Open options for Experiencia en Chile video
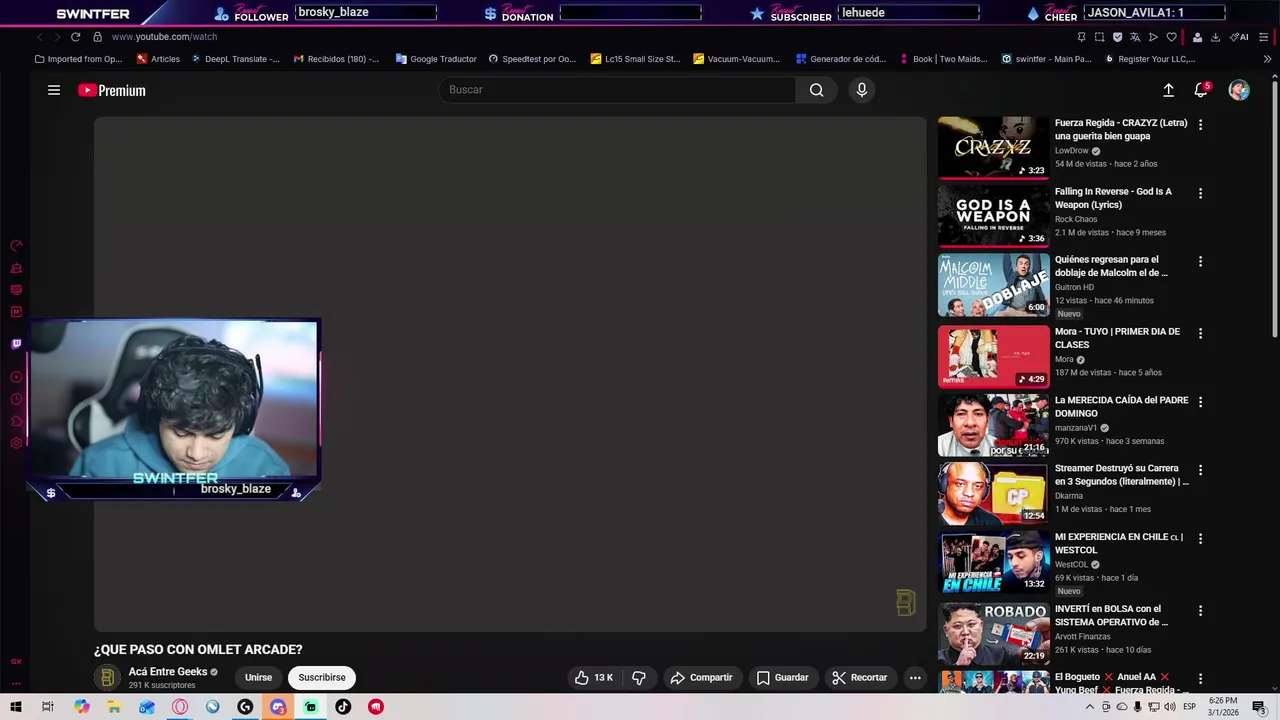 point(1200,538)
